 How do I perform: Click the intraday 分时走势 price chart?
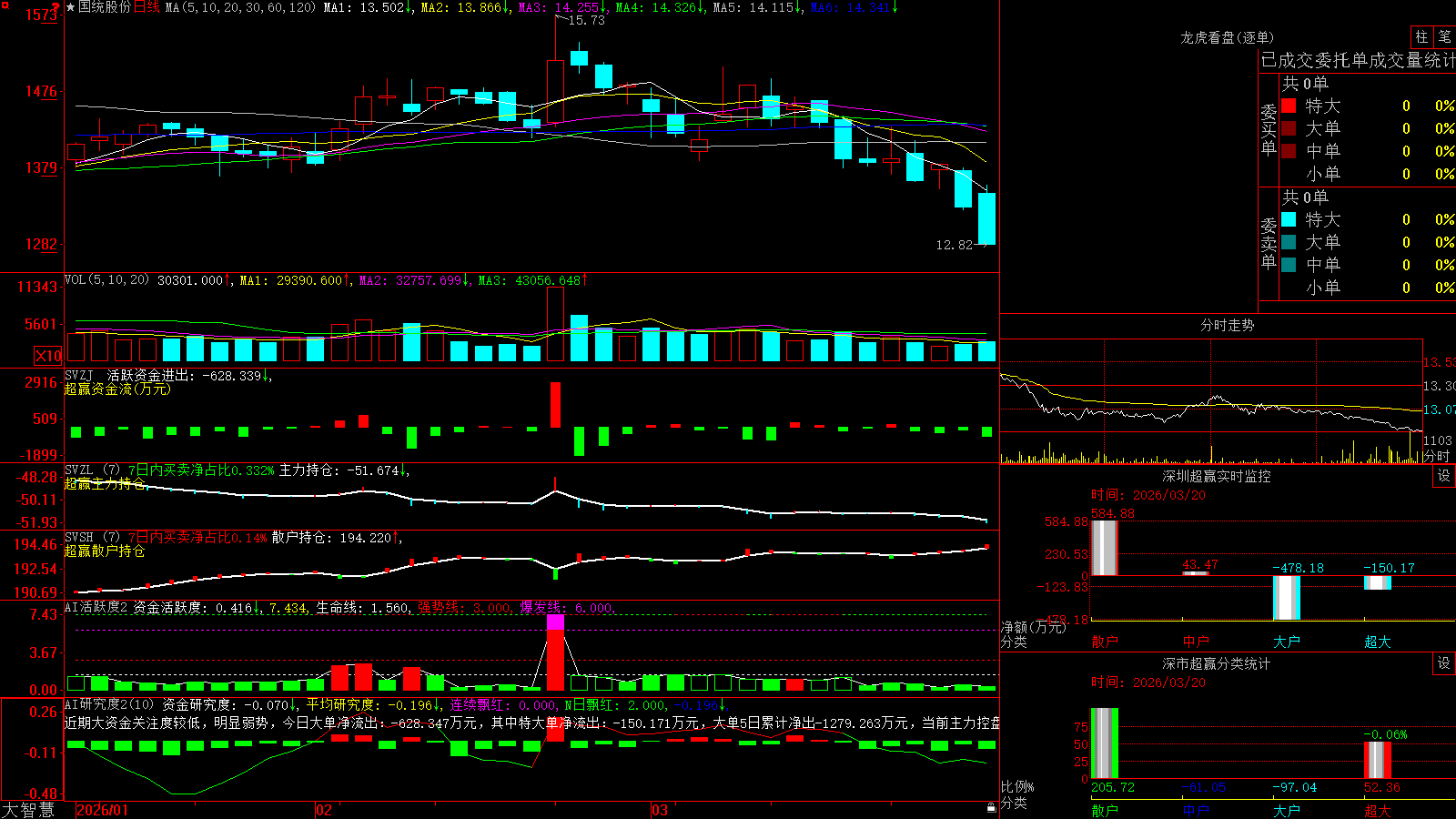(x=1211, y=385)
